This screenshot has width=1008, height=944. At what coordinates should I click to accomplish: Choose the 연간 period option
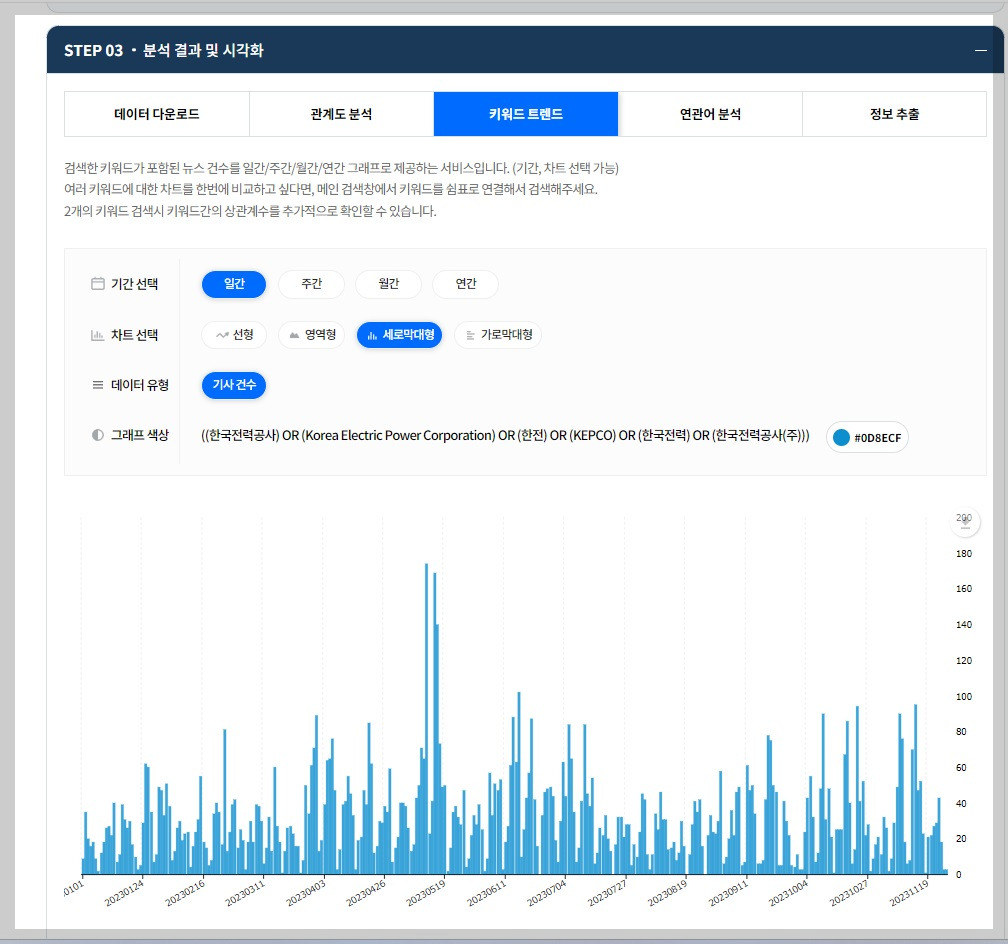pyautogui.click(x=465, y=284)
